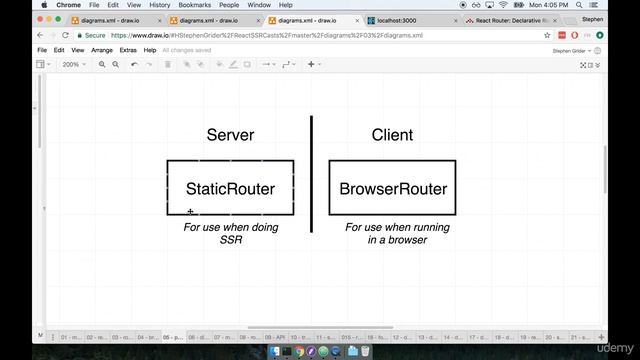This screenshot has width=640, height=360.
Task: Open the connection arrow style dropdown
Action: click(x=269, y=64)
